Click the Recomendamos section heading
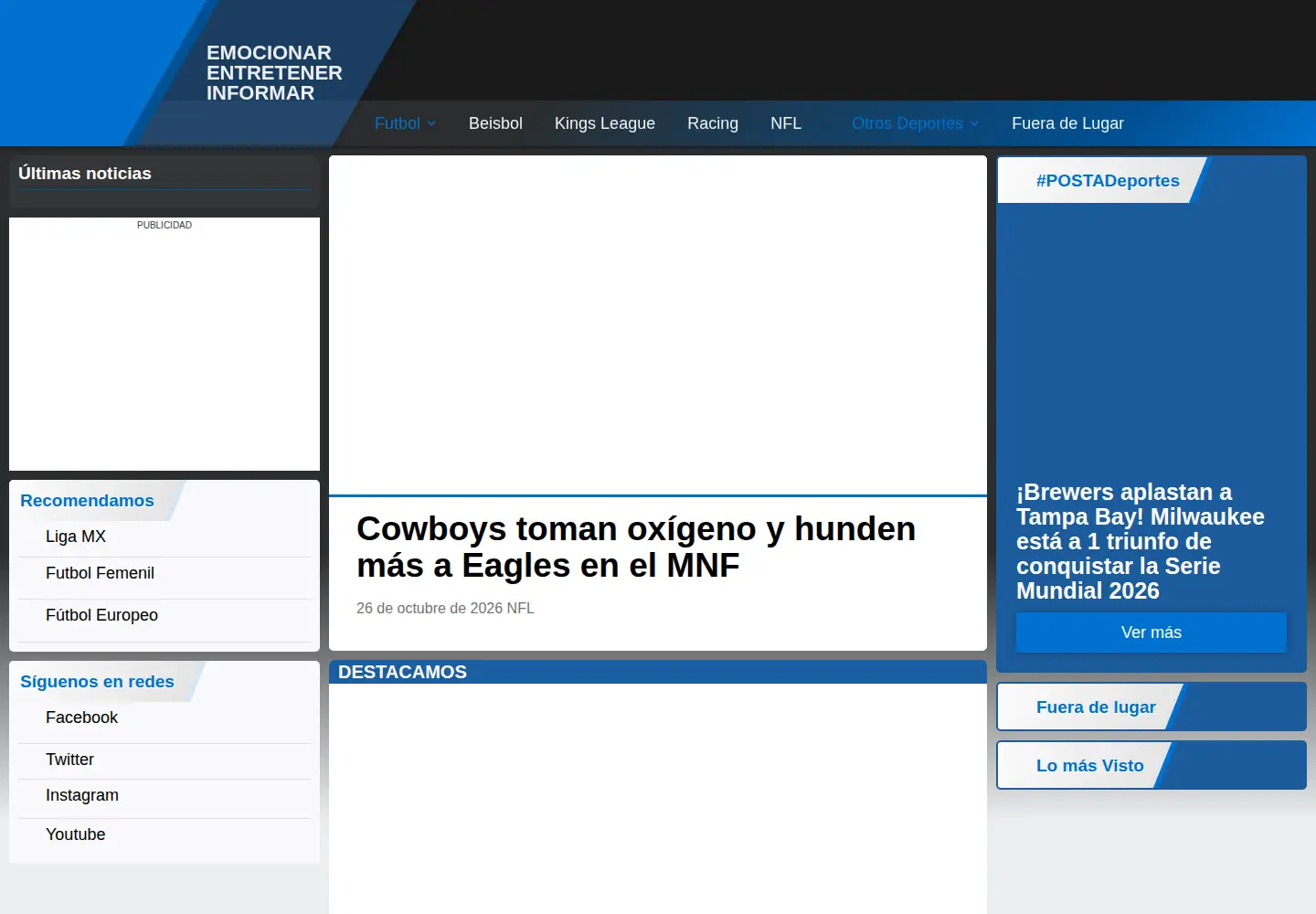The image size is (1316, 914). 87,501
